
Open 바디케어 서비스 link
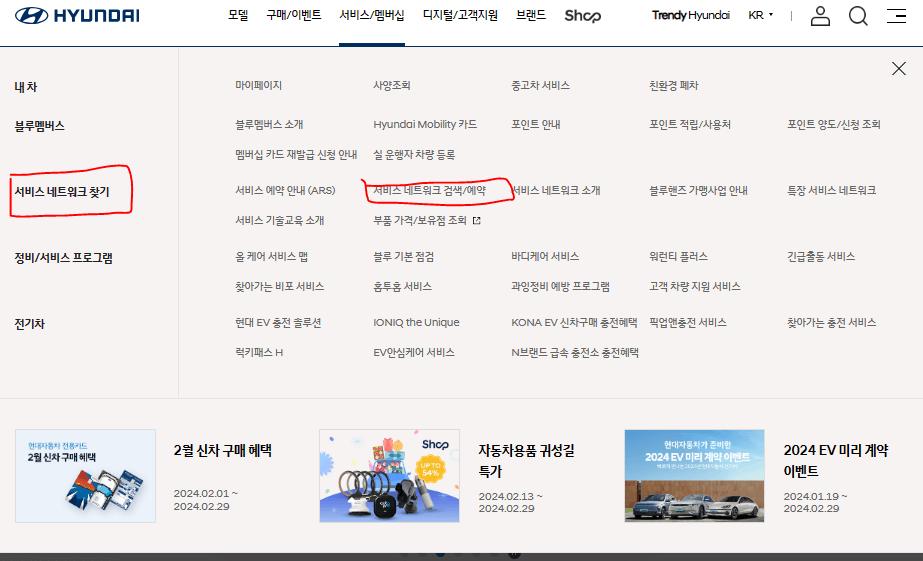[x=545, y=256]
